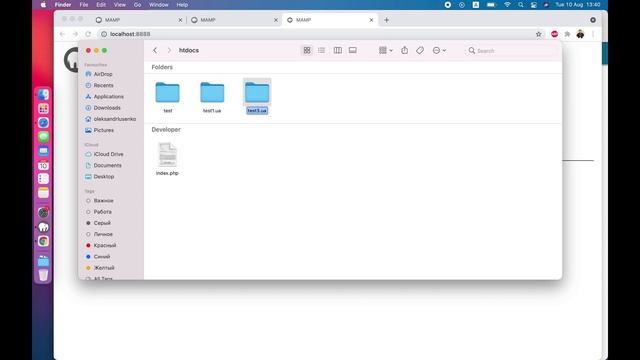This screenshot has width=640, height=360.
Task: Open the Window menu
Action: coord(158,5)
